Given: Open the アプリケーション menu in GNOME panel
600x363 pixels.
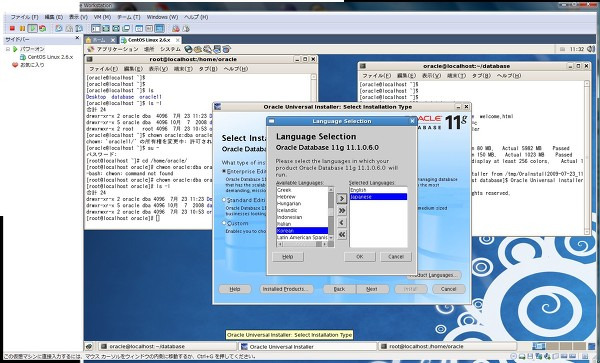Looking at the screenshot, I should (x=117, y=49).
